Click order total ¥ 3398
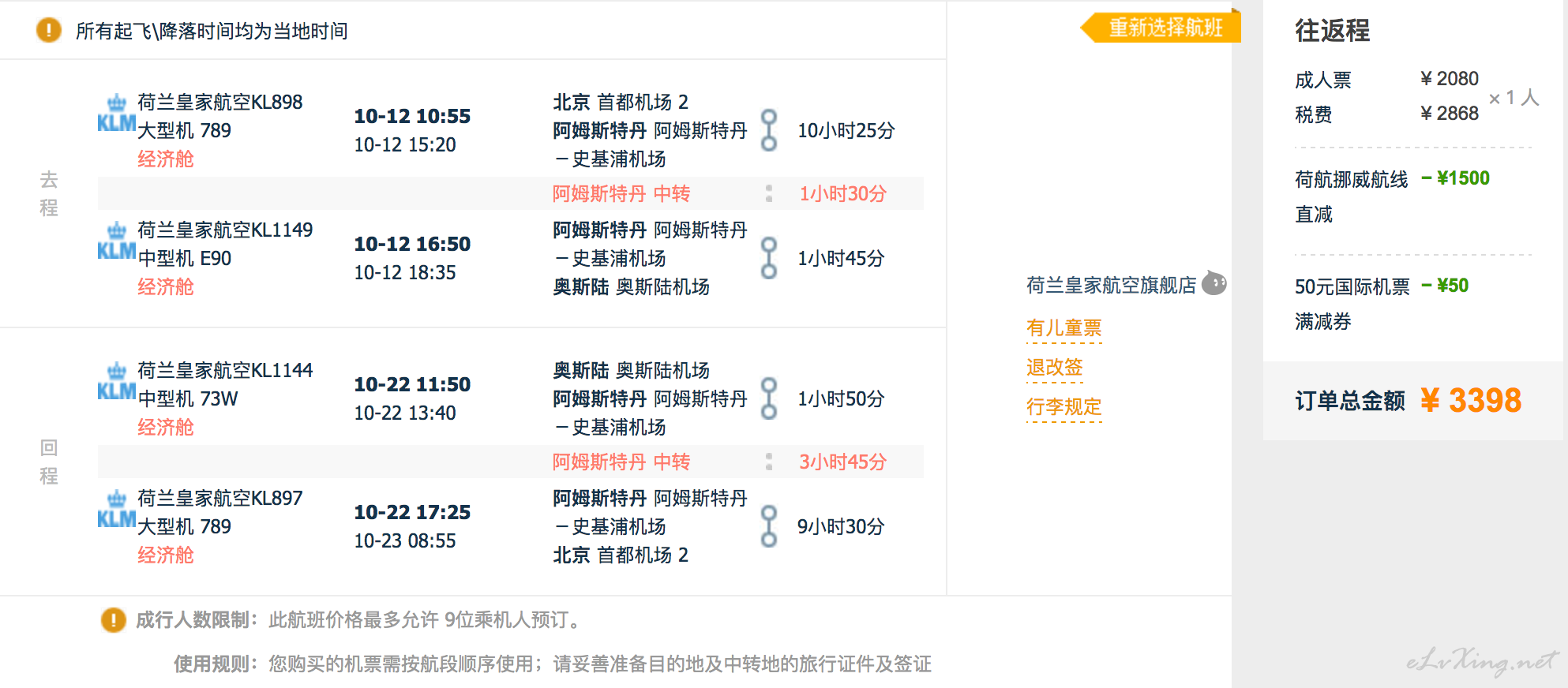Screen dimensions: 1568x688 tap(1471, 401)
